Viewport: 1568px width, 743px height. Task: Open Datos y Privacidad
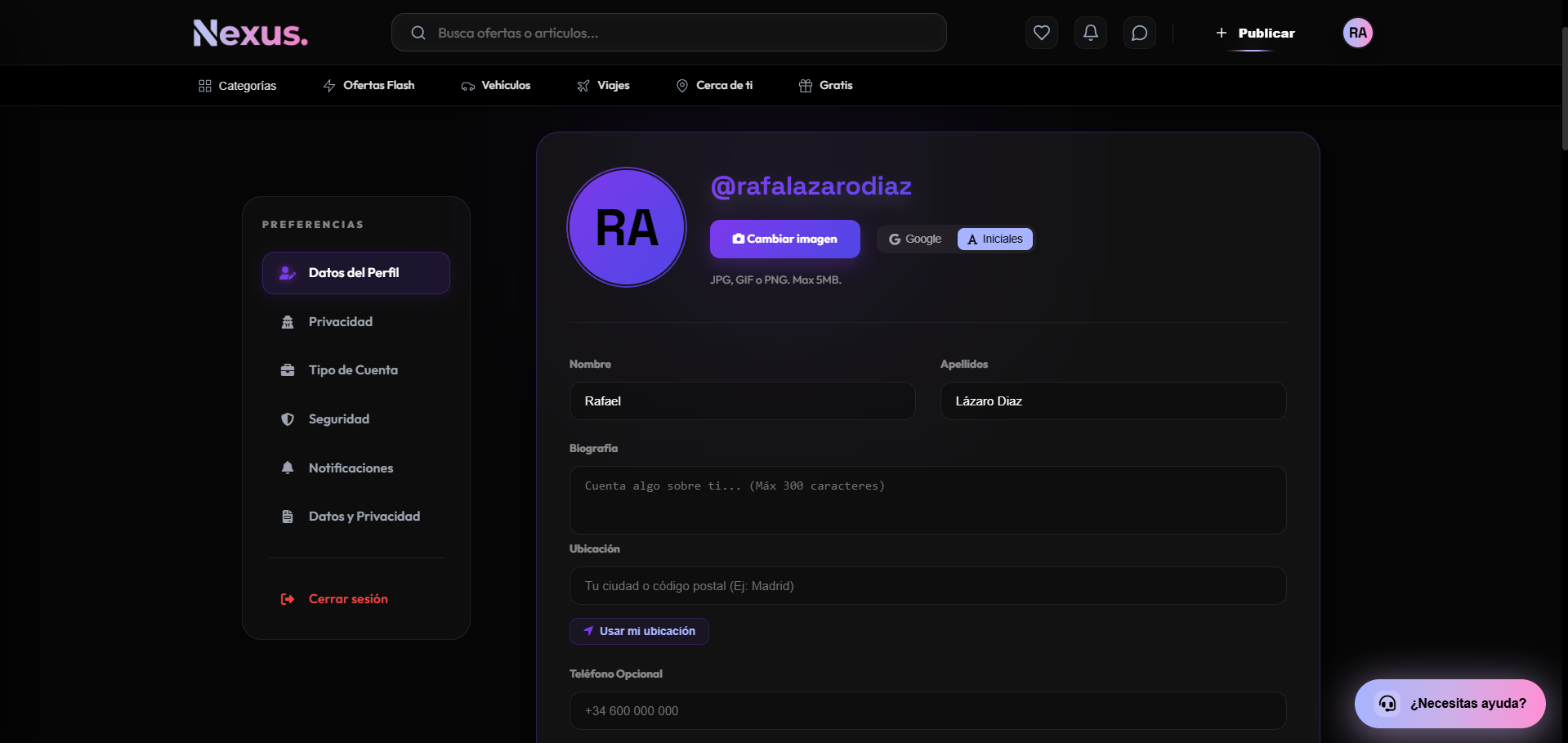pyautogui.click(x=356, y=517)
